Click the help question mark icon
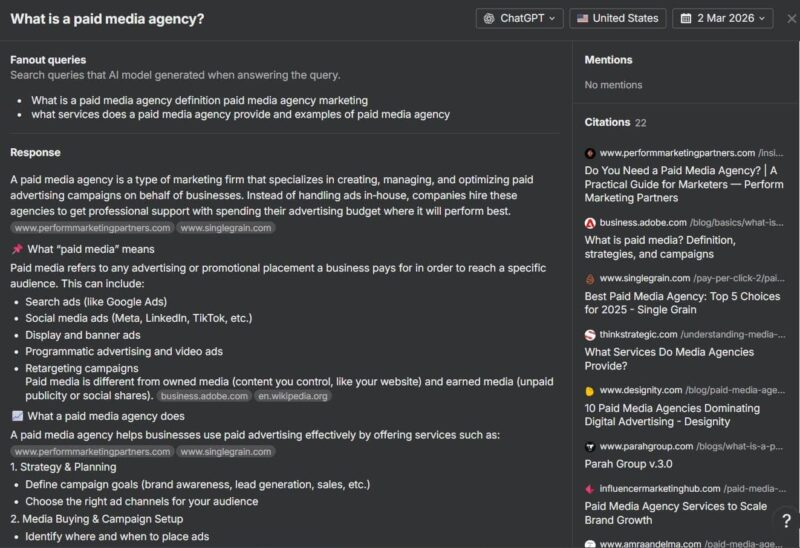This screenshot has height=548, width=800. 786,520
